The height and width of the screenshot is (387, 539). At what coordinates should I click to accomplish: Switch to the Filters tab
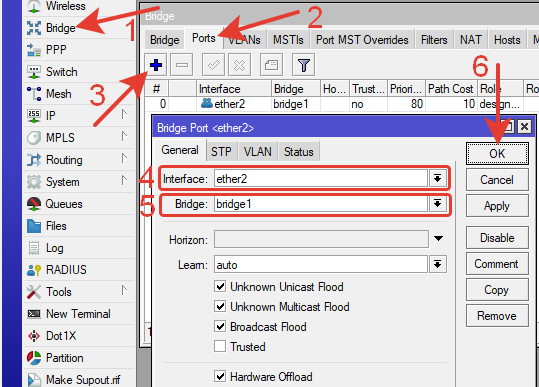click(x=434, y=40)
